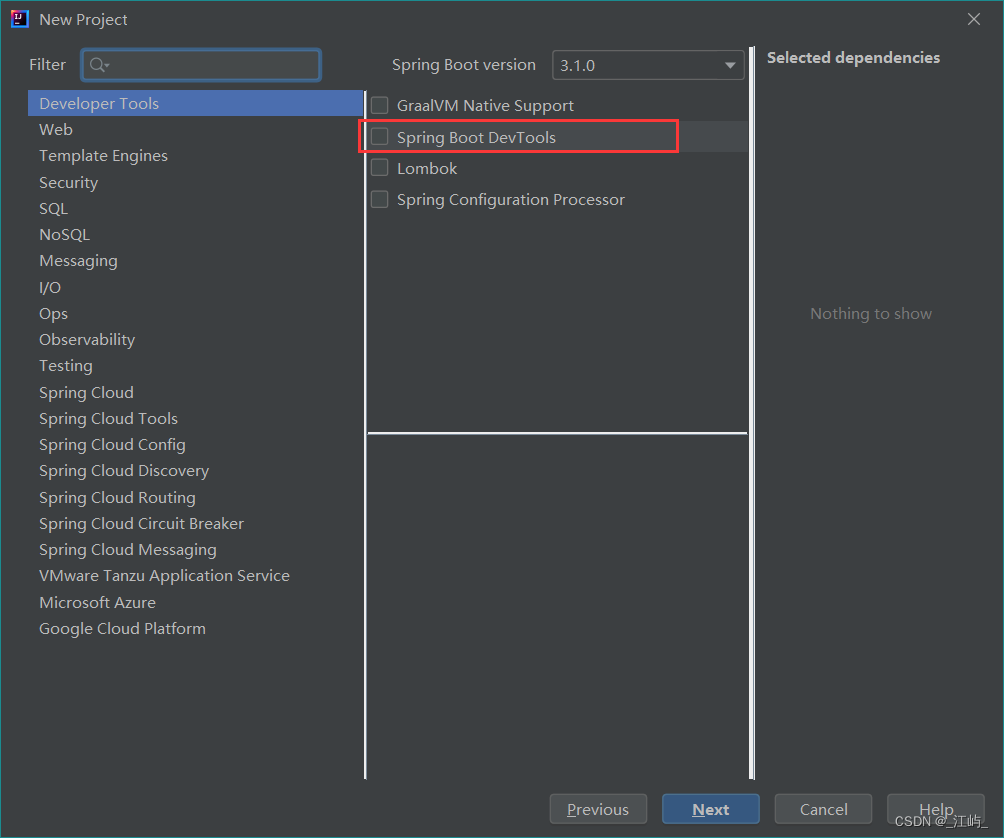Screen dimensions: 1004x838
Task: Tick the Lombok checkbox
Action: pos(380,168)
